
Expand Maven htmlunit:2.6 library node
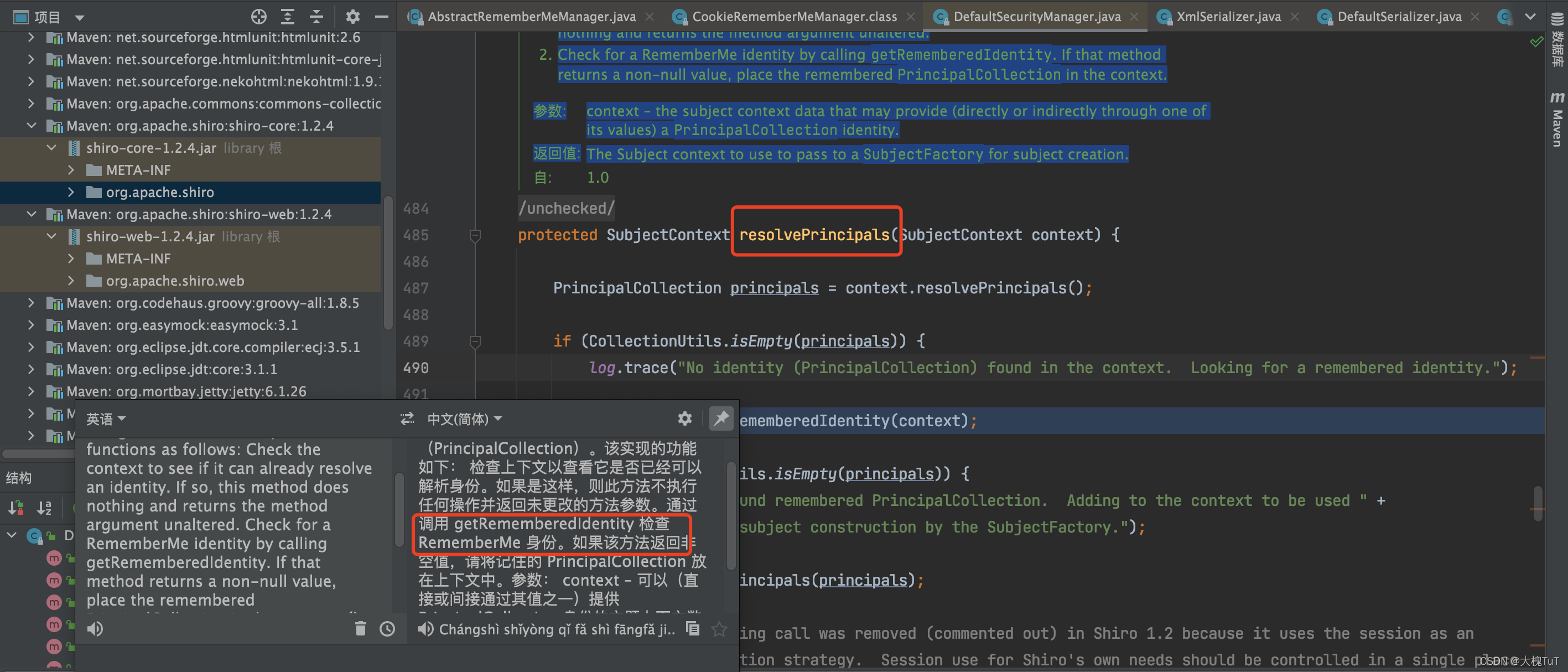[31, 38]
